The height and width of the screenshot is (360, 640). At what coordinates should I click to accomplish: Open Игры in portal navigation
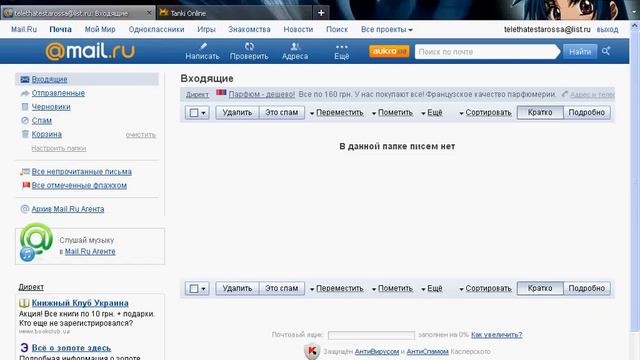206,29
